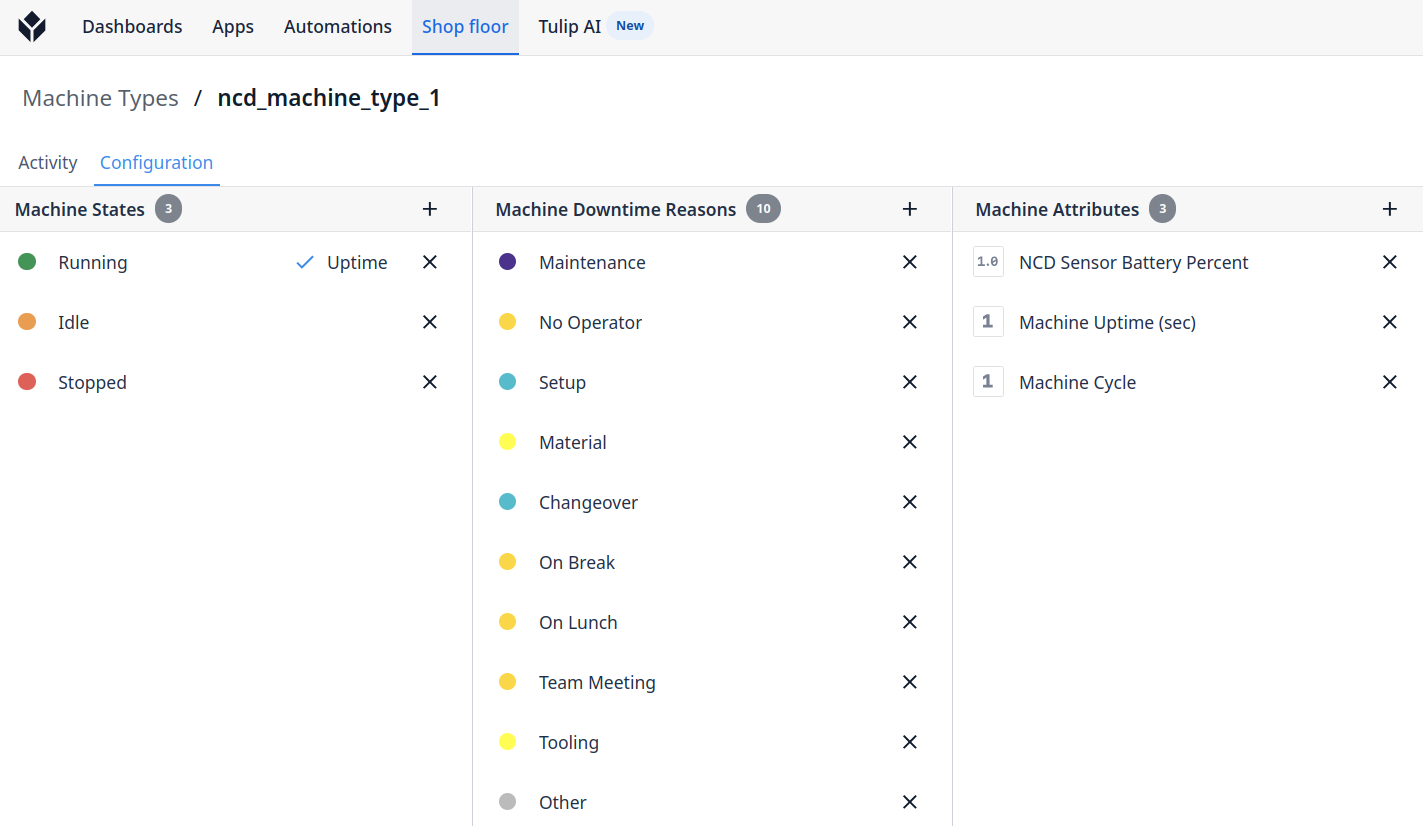Click the green Running state color dot
Image resolution: width=1423 pixels, height=826 pixels.
[27, 262]
